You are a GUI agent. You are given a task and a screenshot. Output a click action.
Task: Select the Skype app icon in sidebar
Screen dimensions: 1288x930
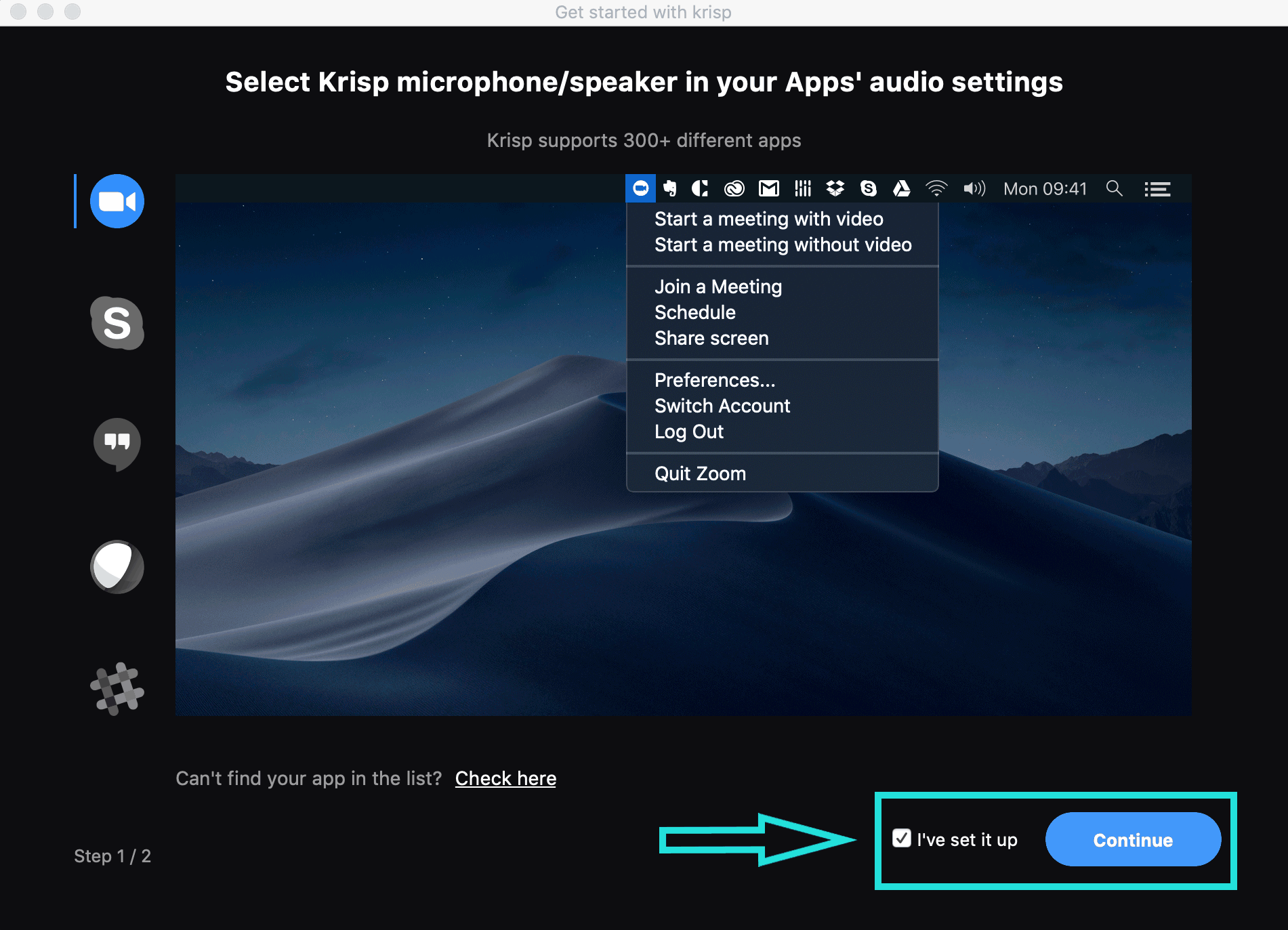(117, 323)
